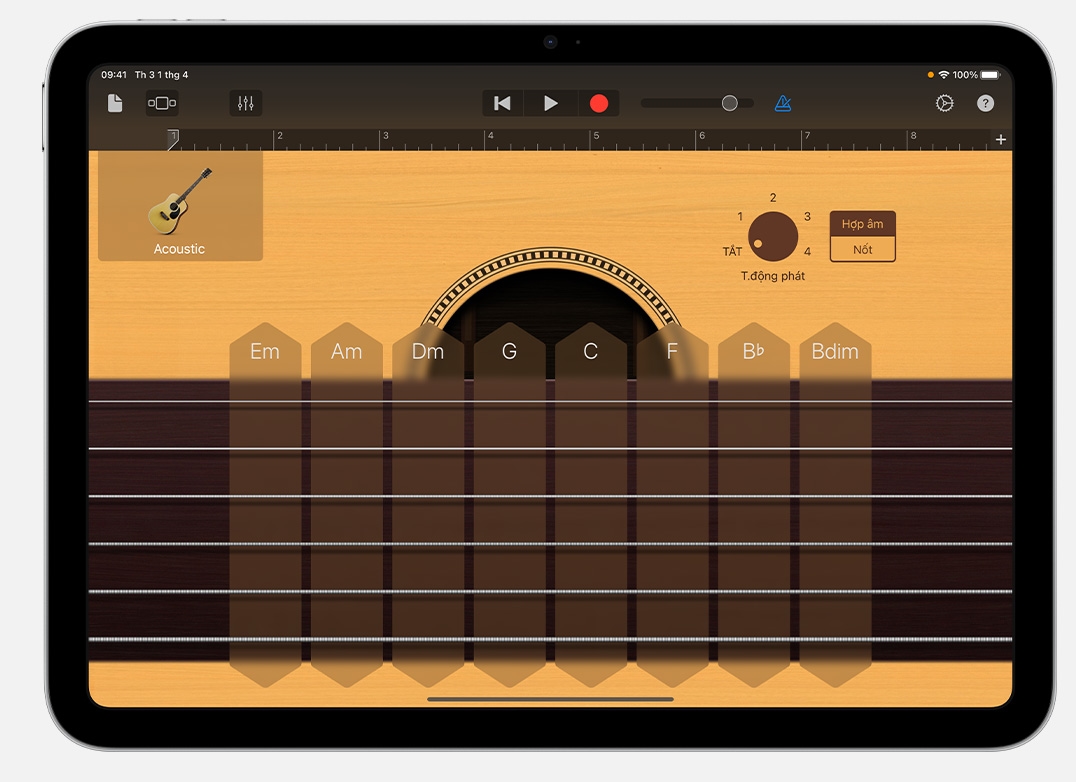Image resolution: width=1076 pixels, height=782 pixels.
Task: Start recording with the red button
Action: coord(599,103)
